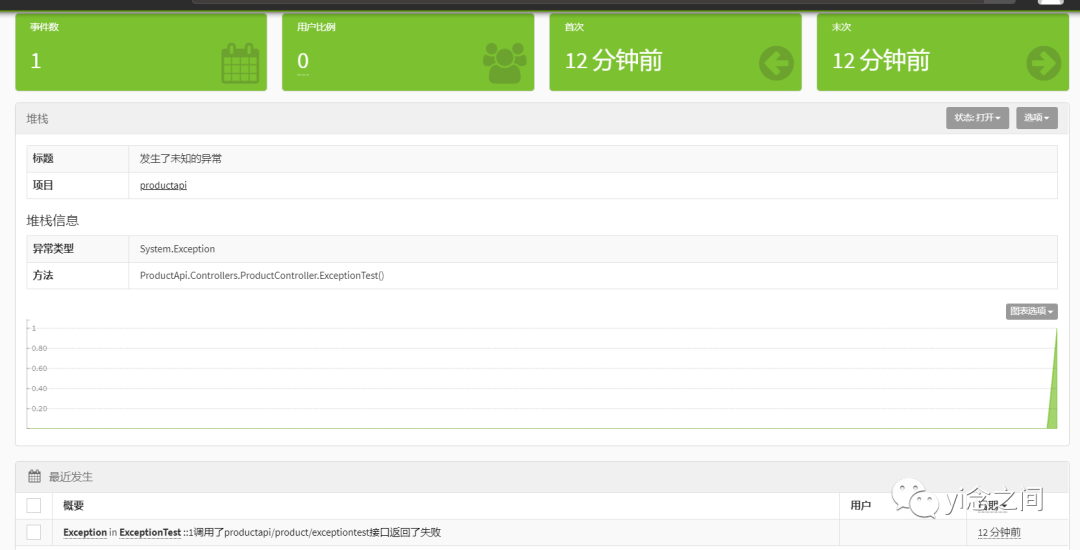Sort by the 概要 column header
This screenshot has height=550, width=1080.
(x=74, y=505)
